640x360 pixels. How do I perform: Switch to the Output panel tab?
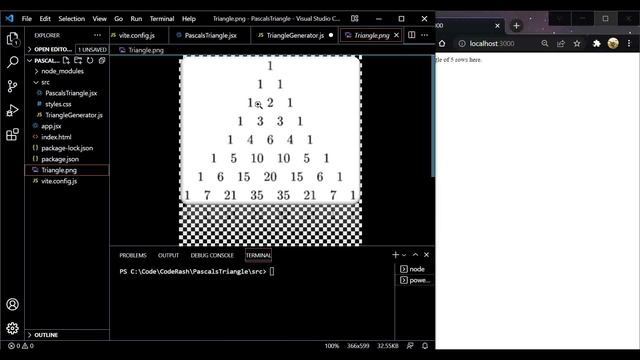(168, 255)
